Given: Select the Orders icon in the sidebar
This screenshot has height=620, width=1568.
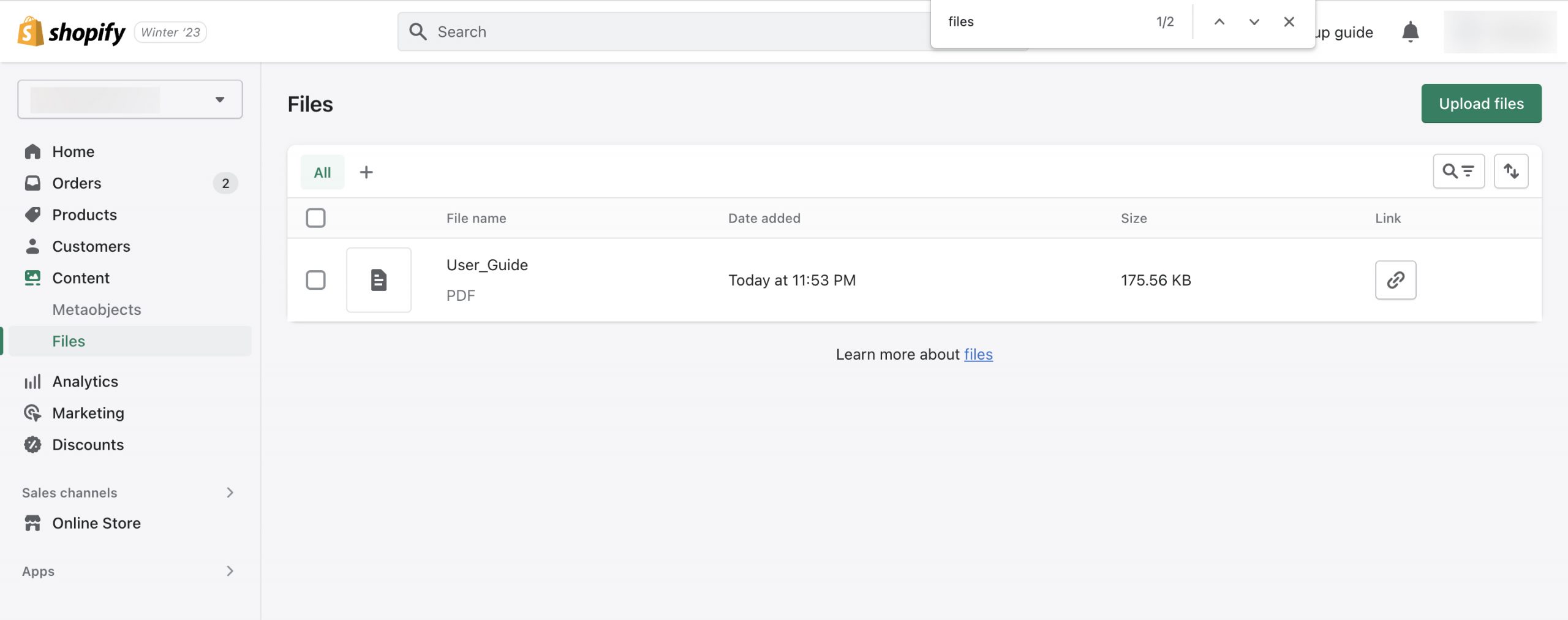Looking at the screenshot, I should click(34, 183).
